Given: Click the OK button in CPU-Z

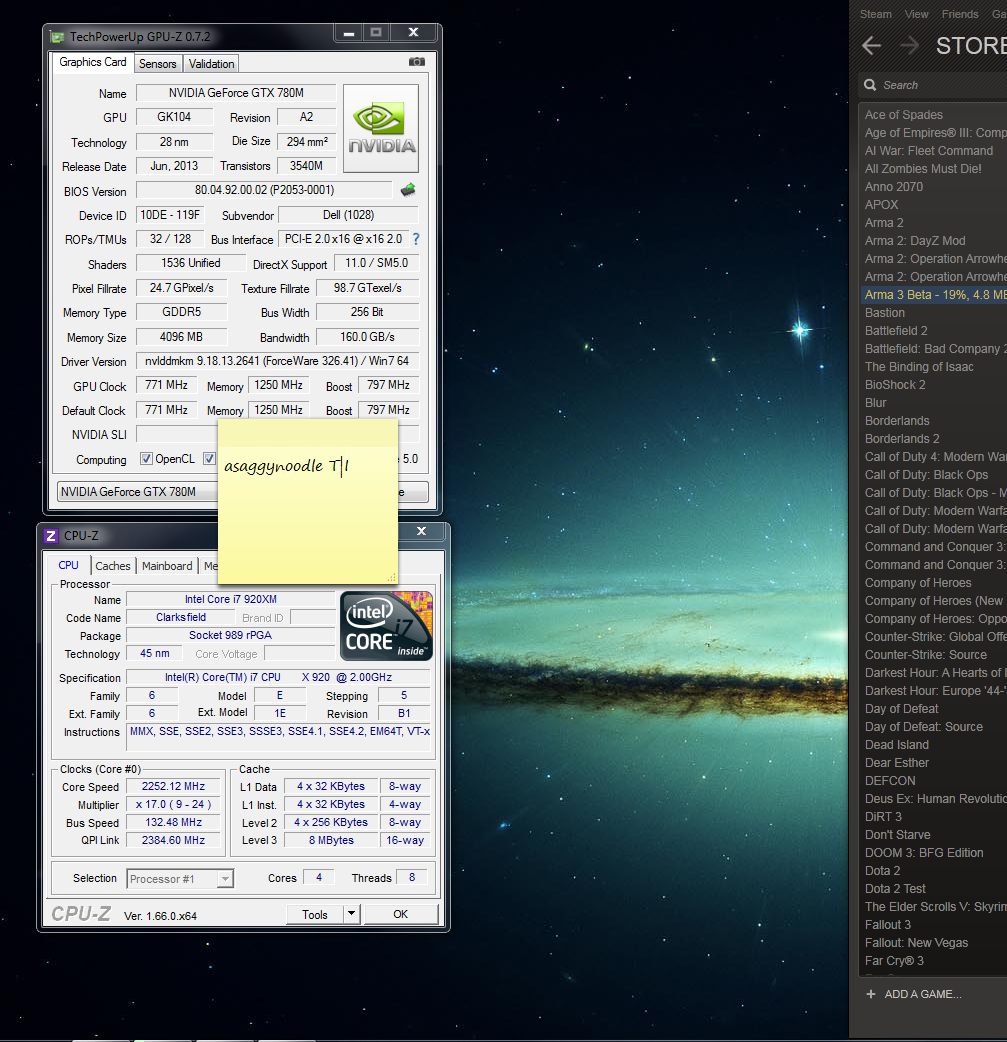Looking at the screenshot, I should tap(401, 914).
